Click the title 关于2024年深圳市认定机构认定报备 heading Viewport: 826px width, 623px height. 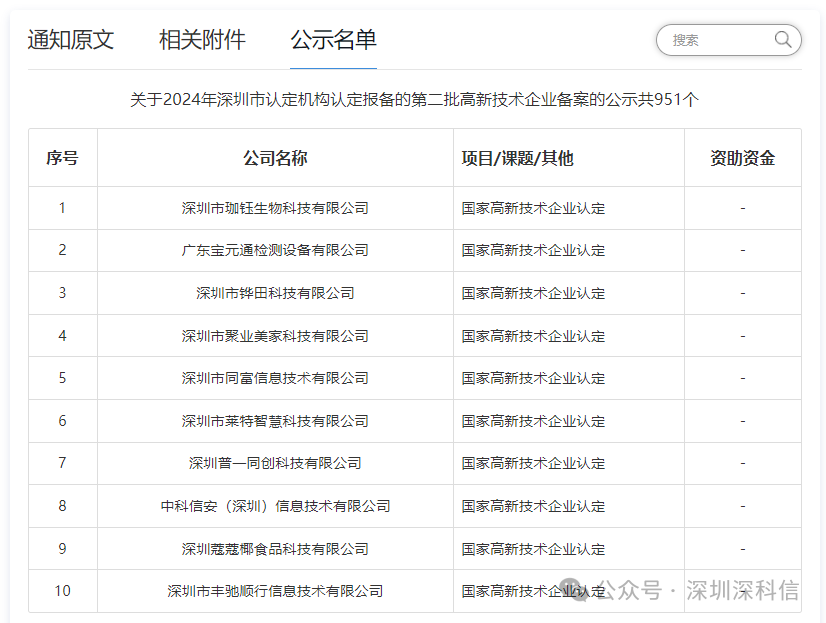pos(414,99)
